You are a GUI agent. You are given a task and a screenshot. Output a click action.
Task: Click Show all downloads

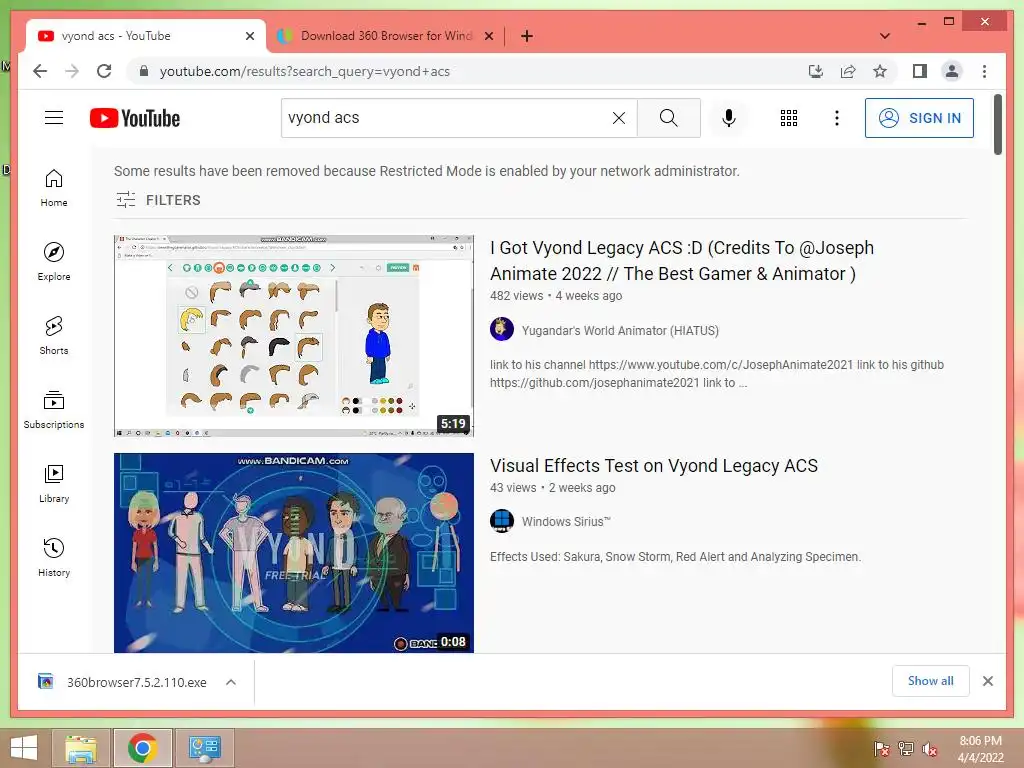tap(931, 681)
